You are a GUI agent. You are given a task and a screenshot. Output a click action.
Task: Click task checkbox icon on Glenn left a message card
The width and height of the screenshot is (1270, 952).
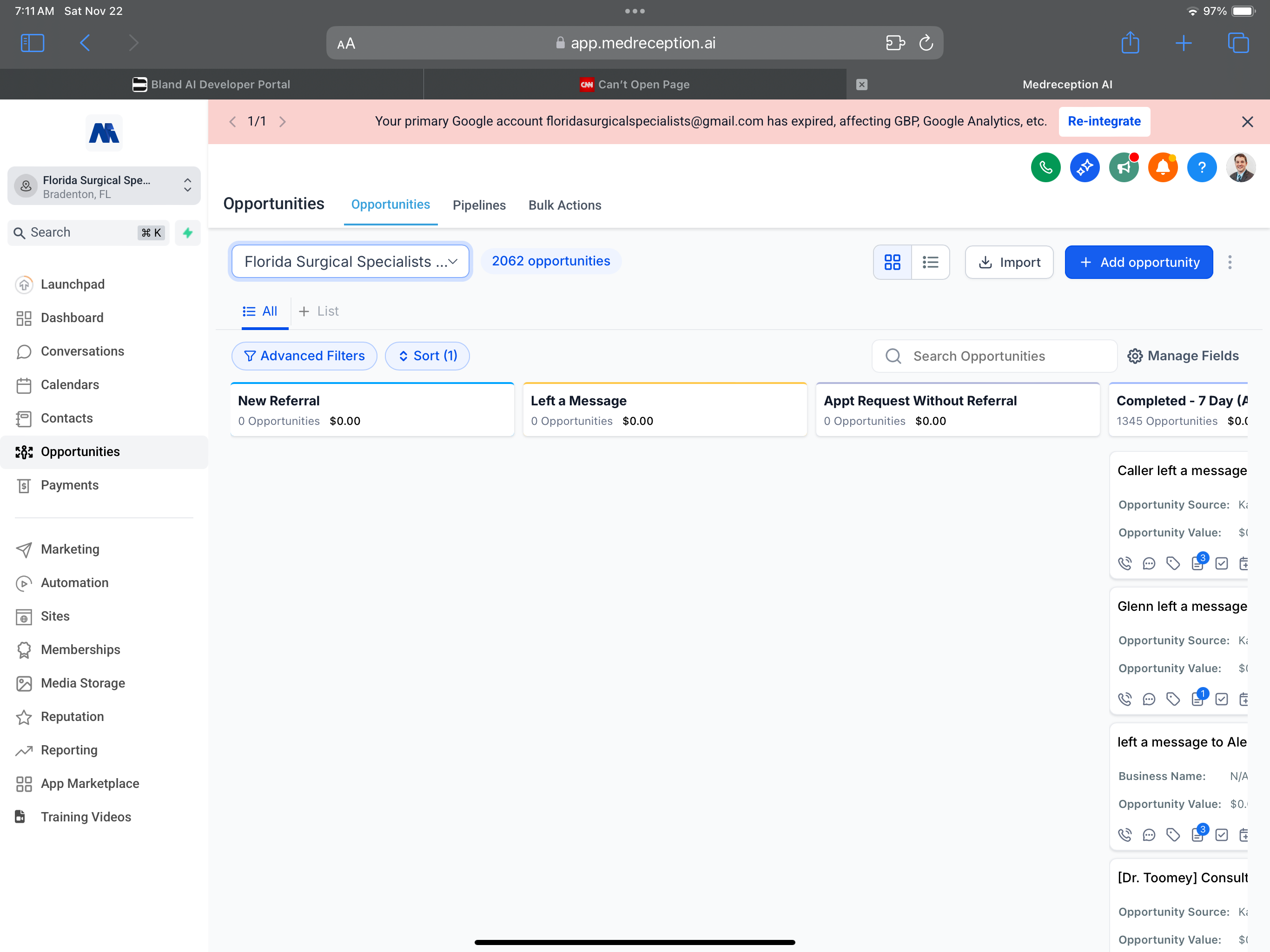click(x=1222, y=700)
